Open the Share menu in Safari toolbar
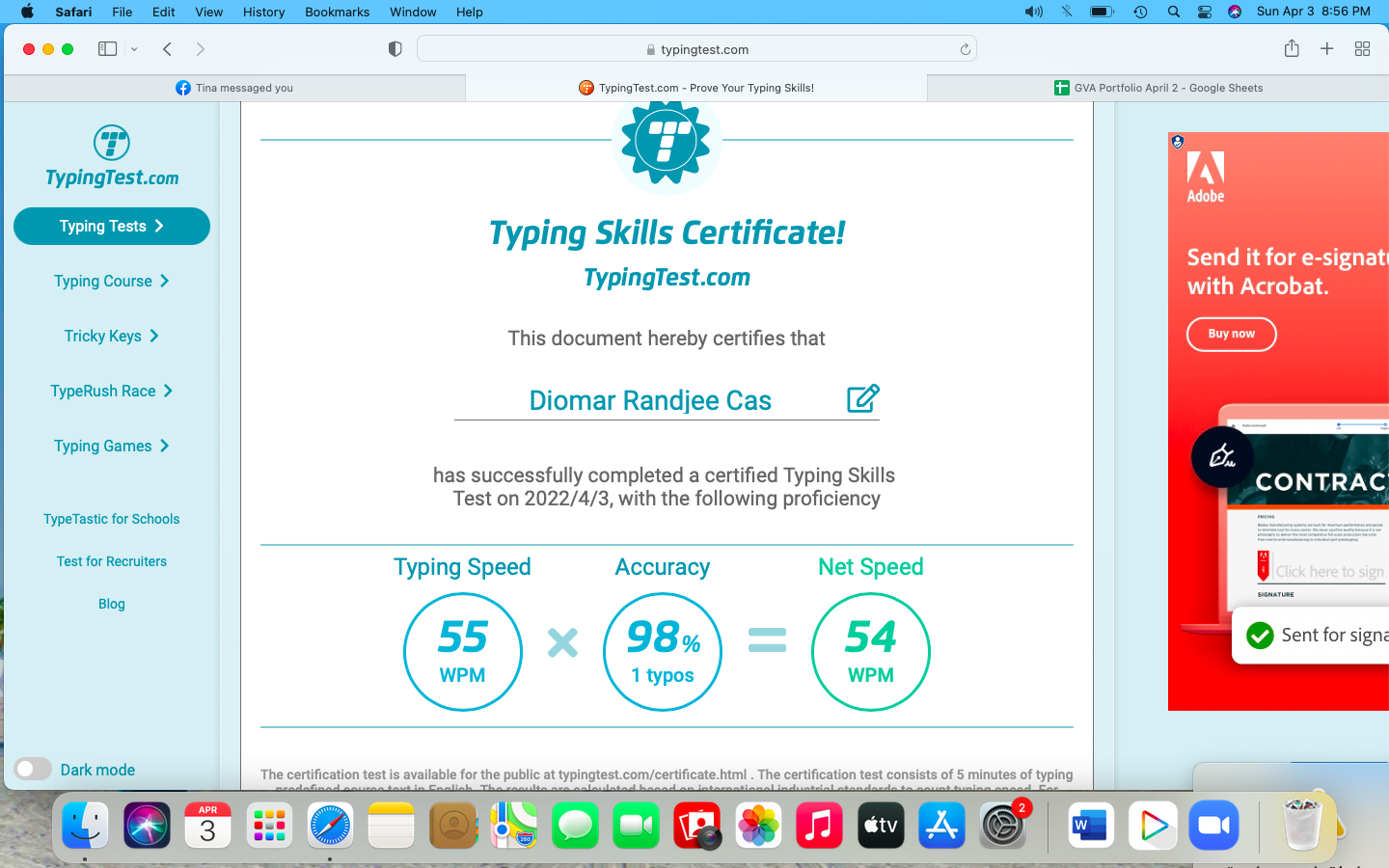The height and width of the screenshot is (868, 1389). 1292,48
